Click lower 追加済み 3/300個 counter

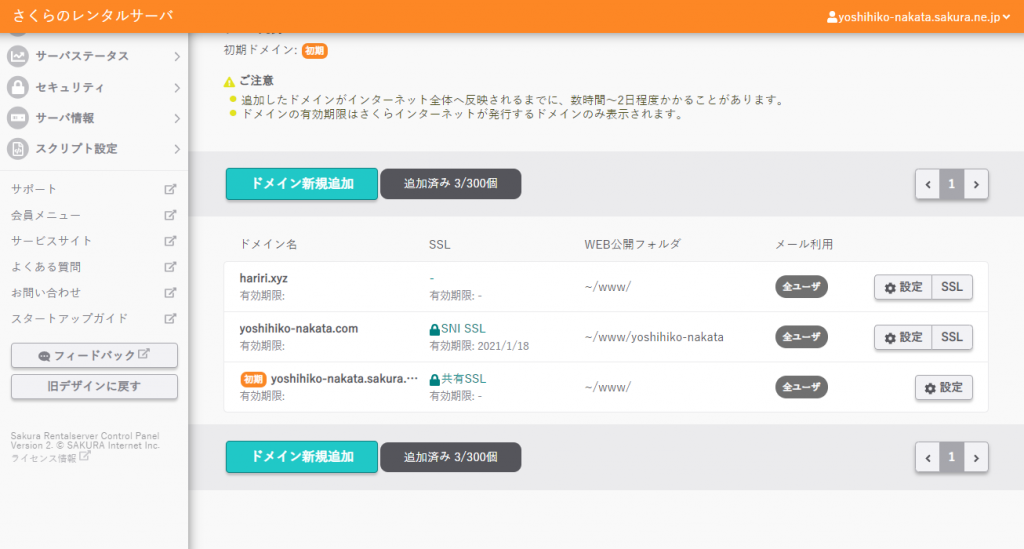(x=451, y=457)
